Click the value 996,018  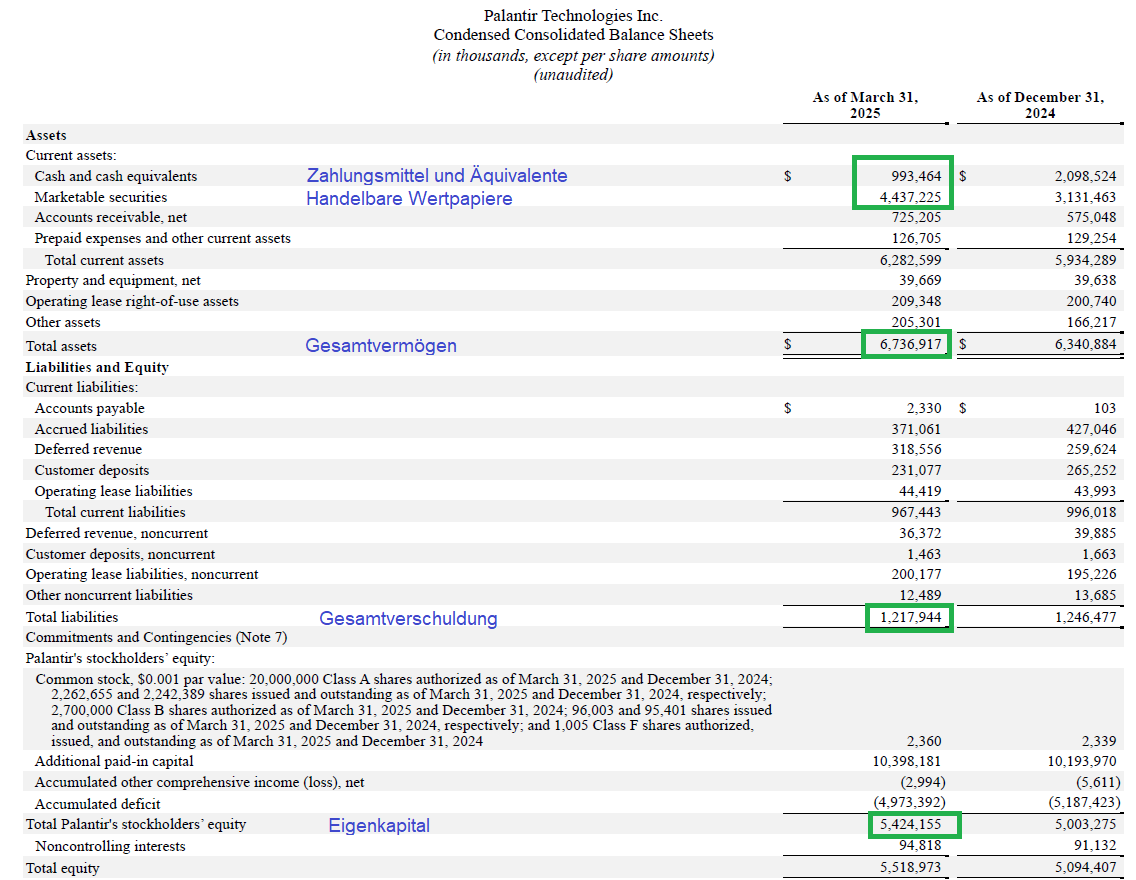coord(1091,512)
